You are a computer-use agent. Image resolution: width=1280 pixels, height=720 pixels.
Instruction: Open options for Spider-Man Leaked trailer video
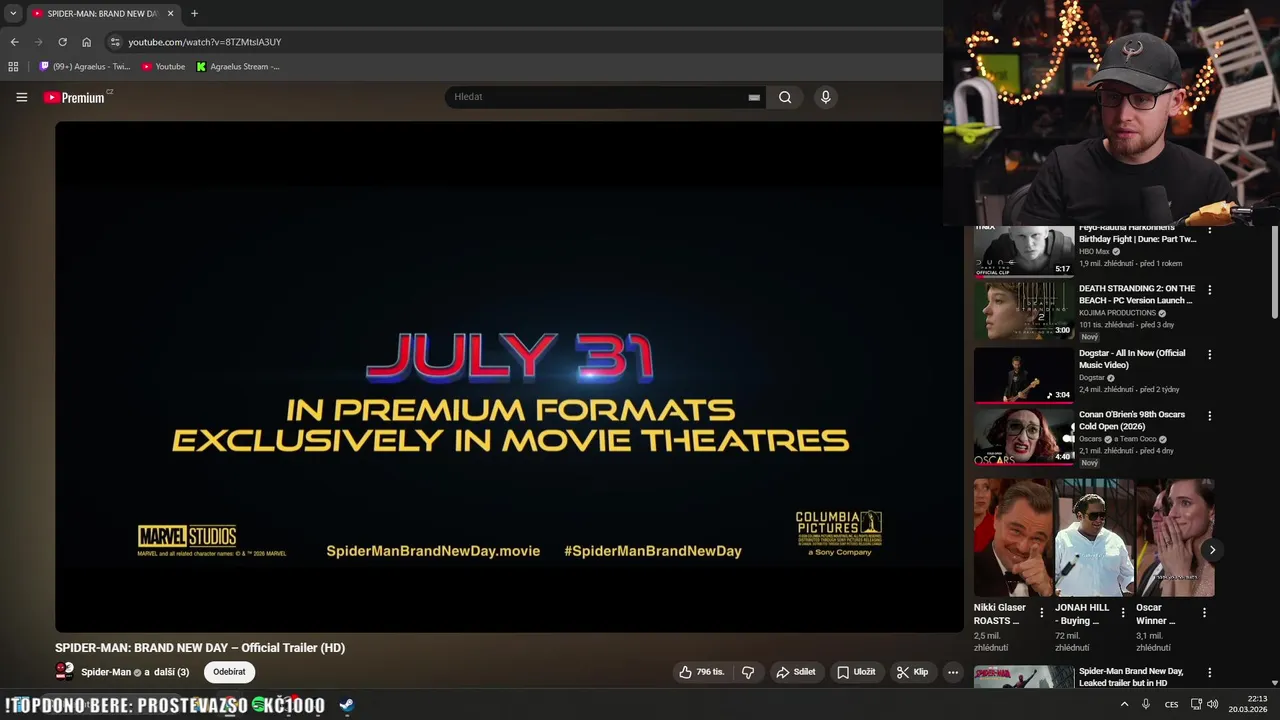pyautogui.click(x=1210, y=673)
